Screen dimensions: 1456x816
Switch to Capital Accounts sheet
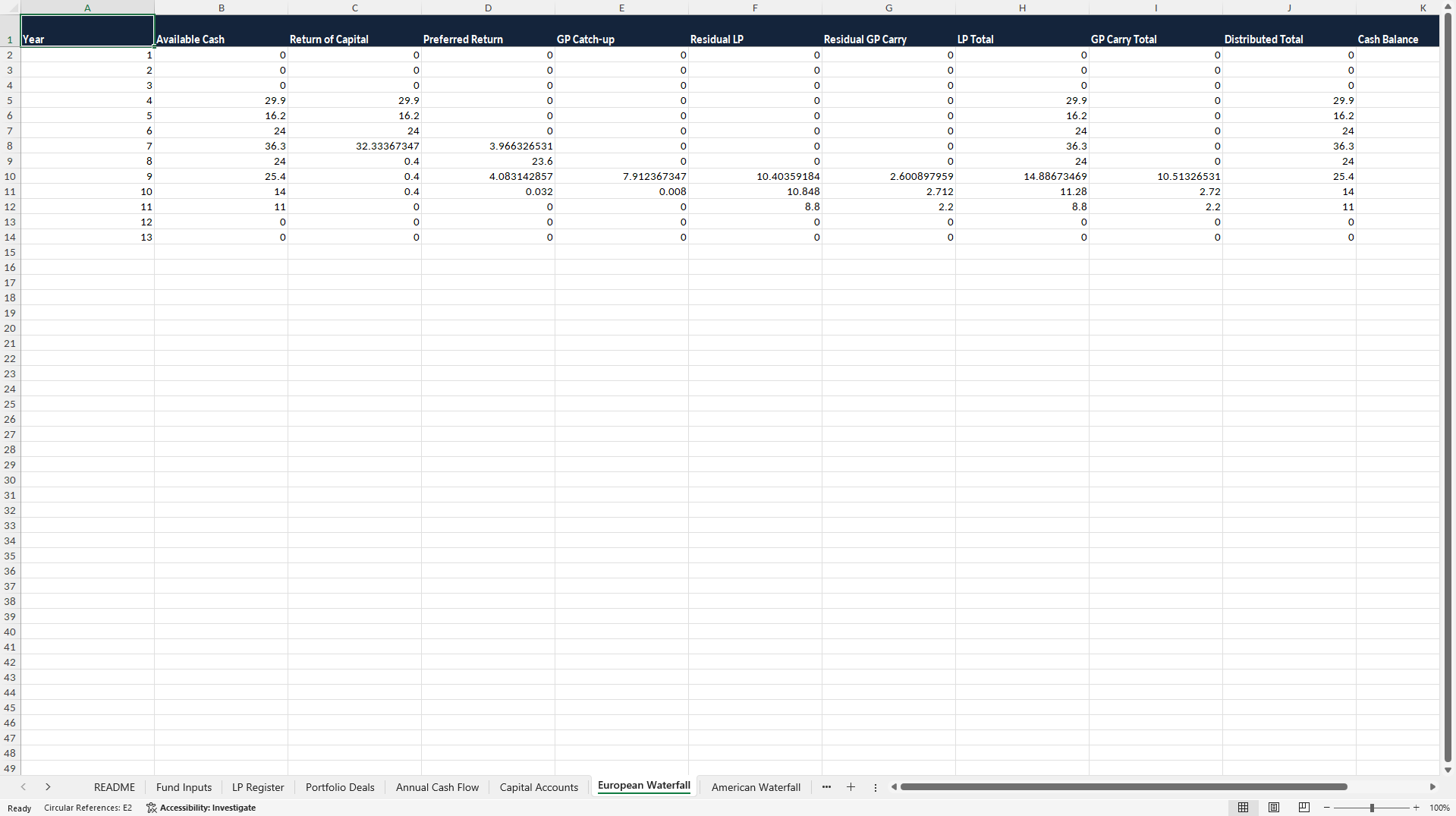click(539, 787)
